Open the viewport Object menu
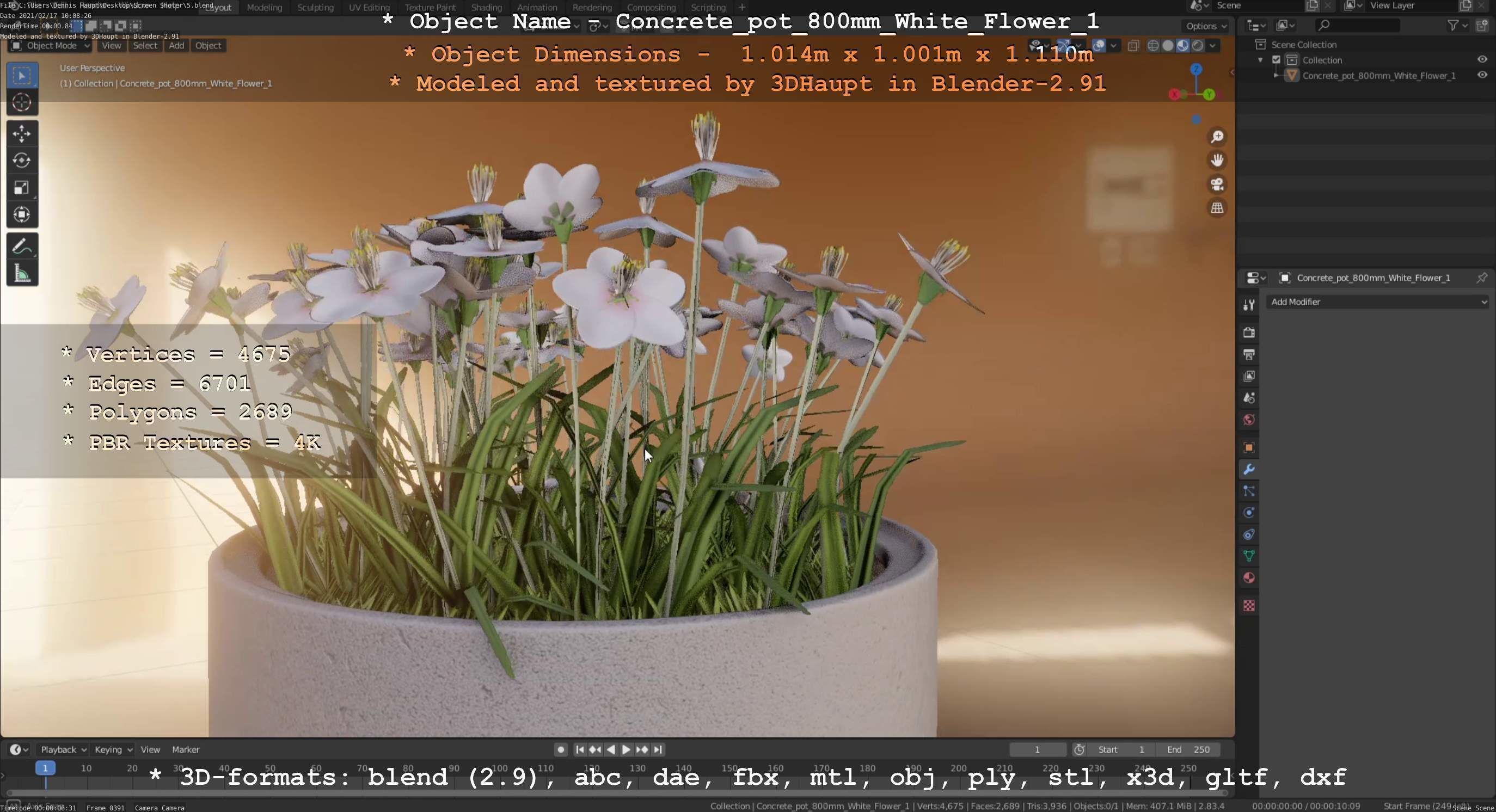Screen dimensions: 1496x812 pos(208,45)
